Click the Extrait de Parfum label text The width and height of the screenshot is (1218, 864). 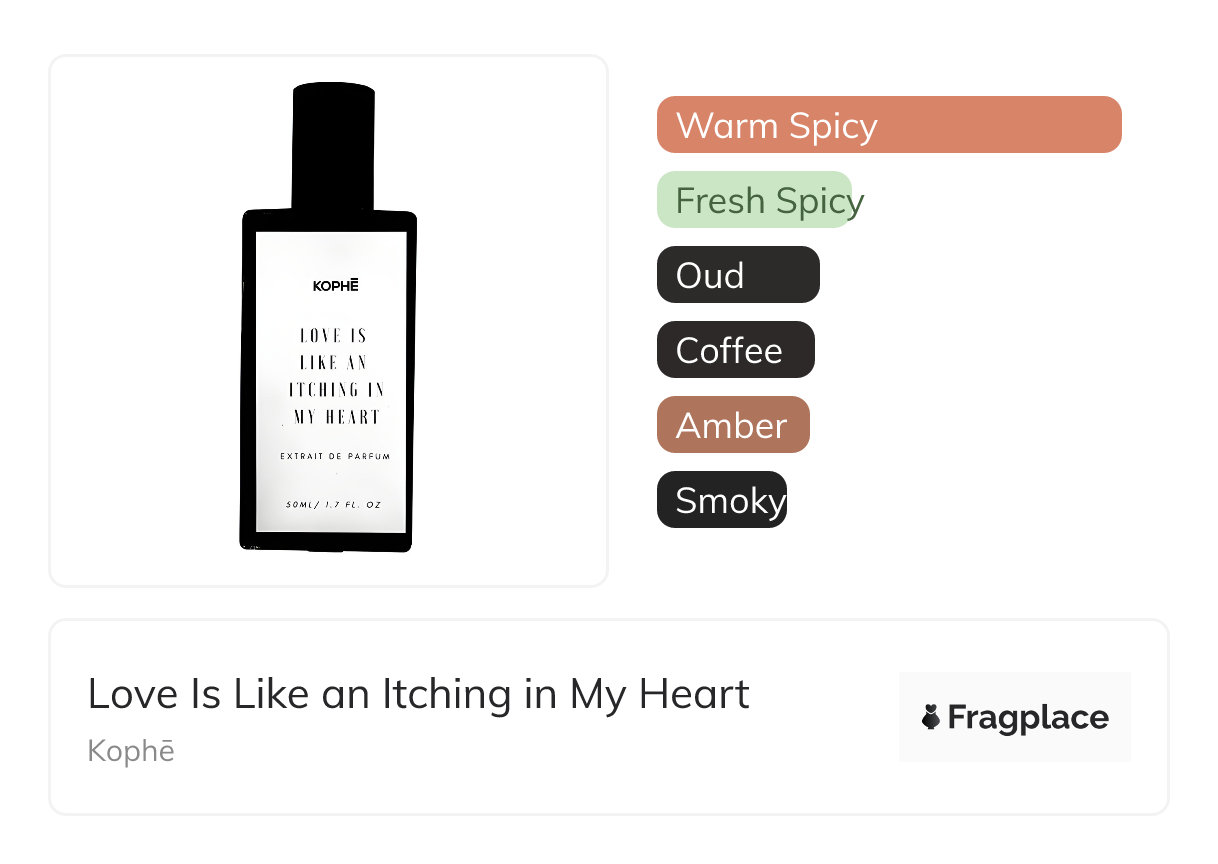pos(335,456)
